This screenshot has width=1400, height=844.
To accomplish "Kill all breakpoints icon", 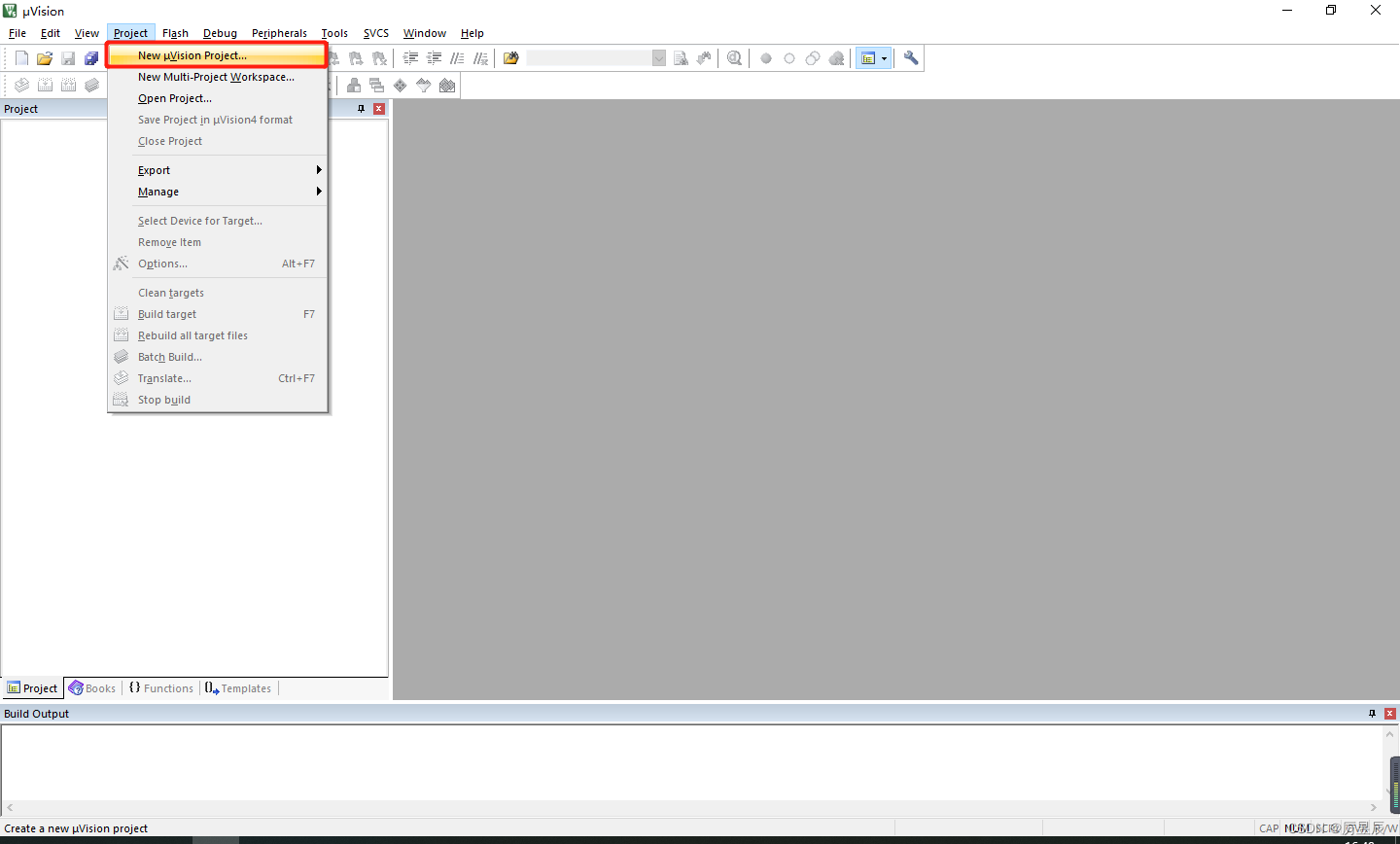I will (836, 58).
